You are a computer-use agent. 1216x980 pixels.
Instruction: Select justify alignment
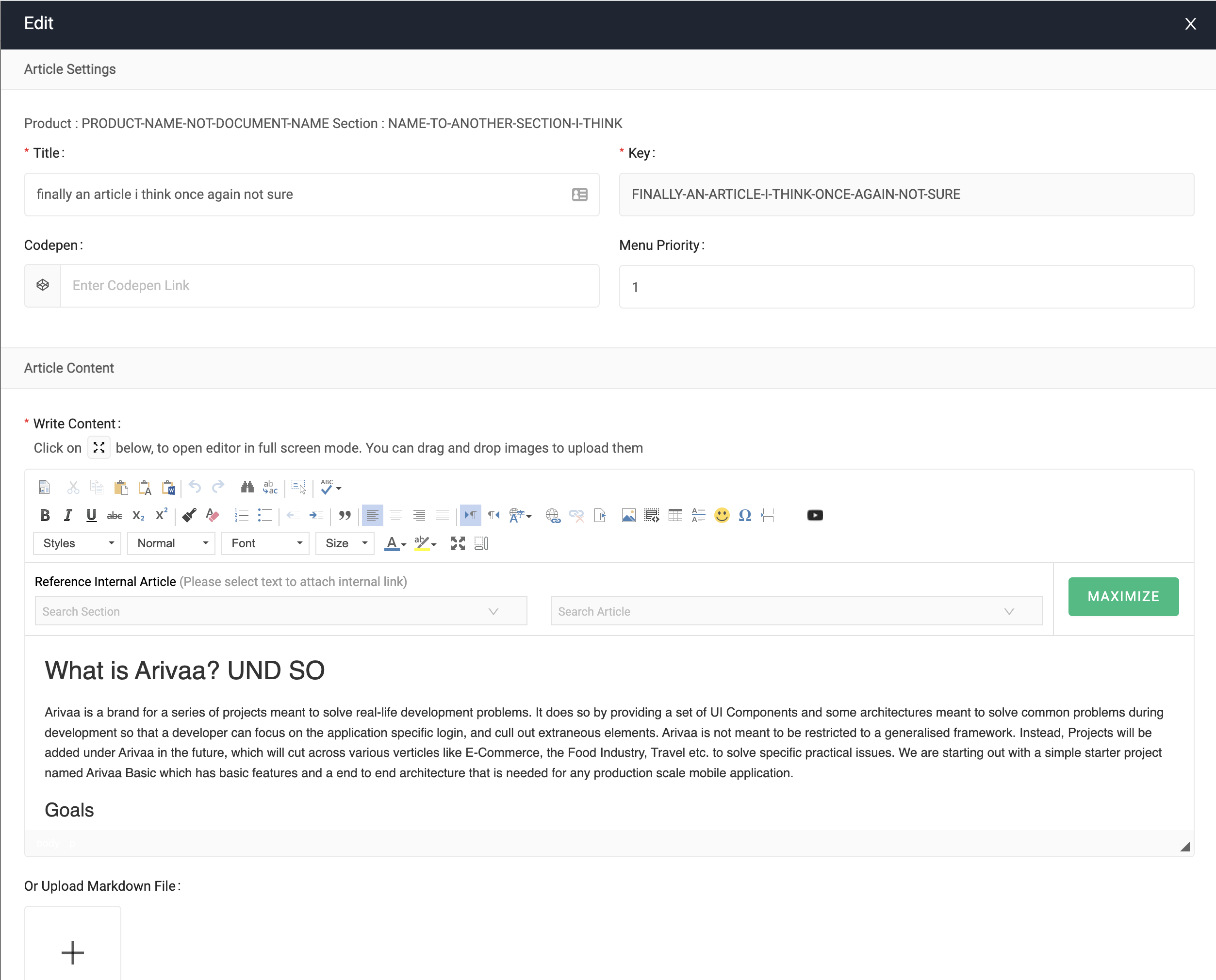tap(443, 515)
